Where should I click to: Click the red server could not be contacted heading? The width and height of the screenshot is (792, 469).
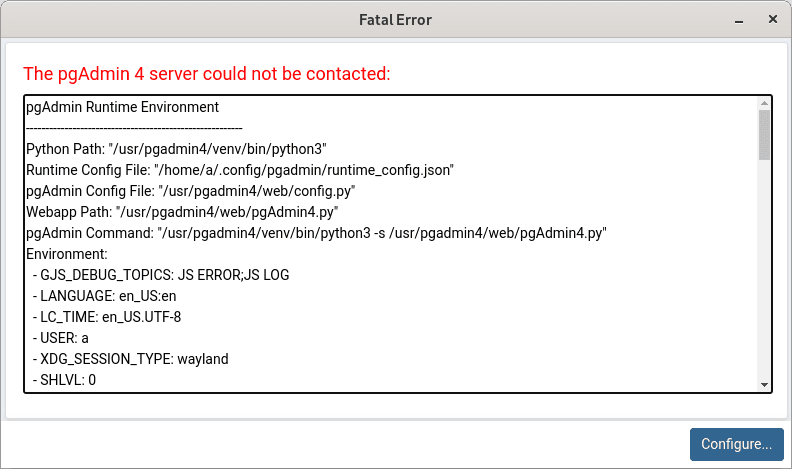(x=206, y=74)
